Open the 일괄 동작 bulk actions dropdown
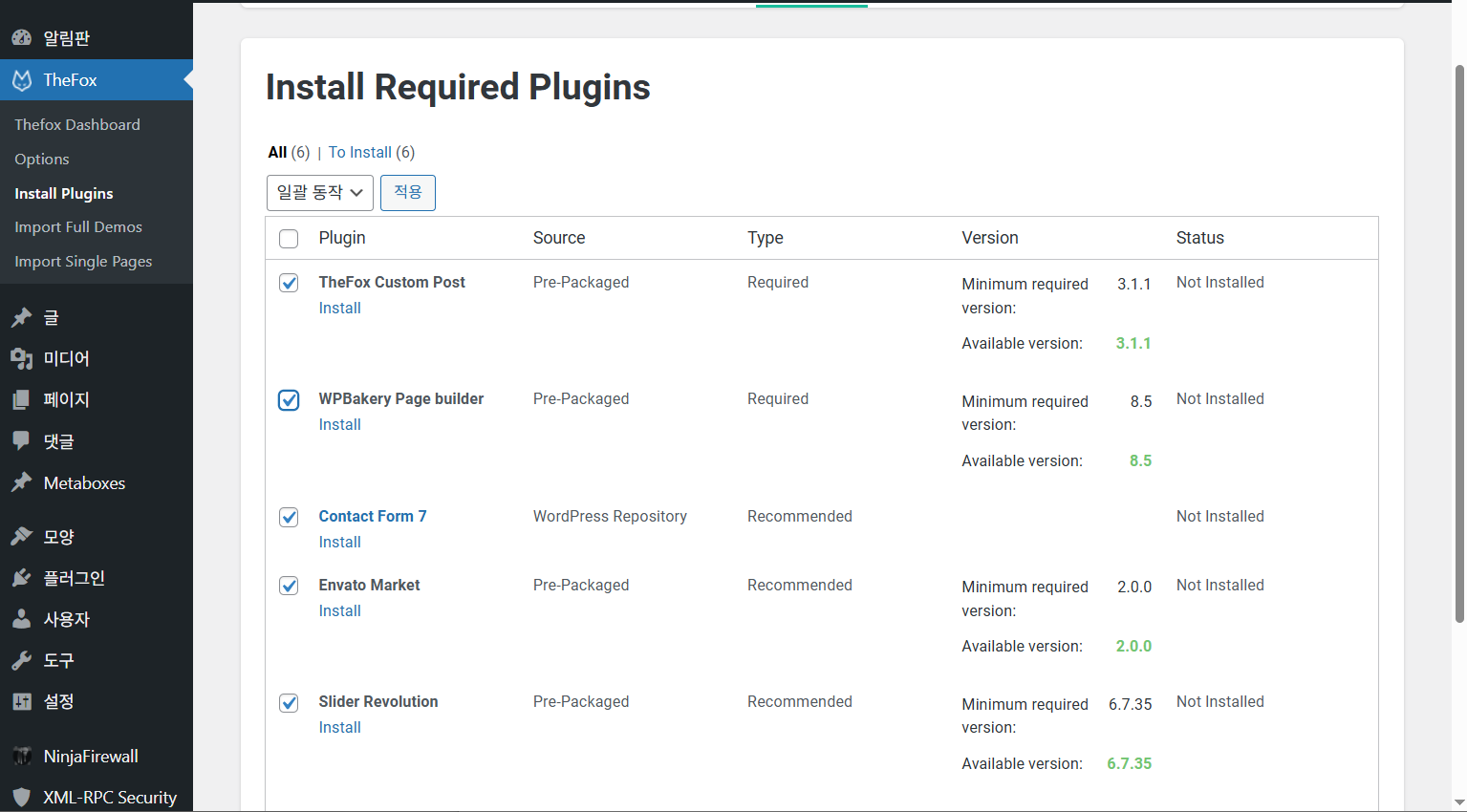The width and height of the screenshot is (1467, 812). click(x=320, y=193)
